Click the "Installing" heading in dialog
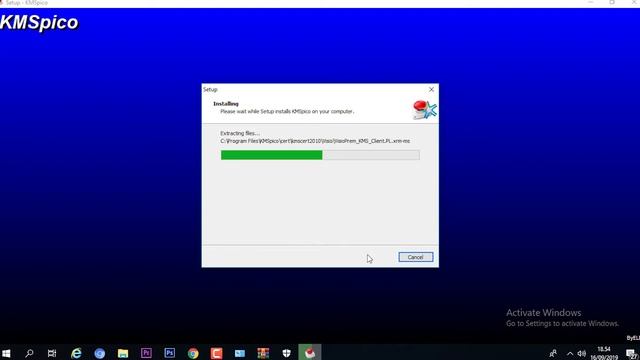640x360 pixels. [226, 104]
